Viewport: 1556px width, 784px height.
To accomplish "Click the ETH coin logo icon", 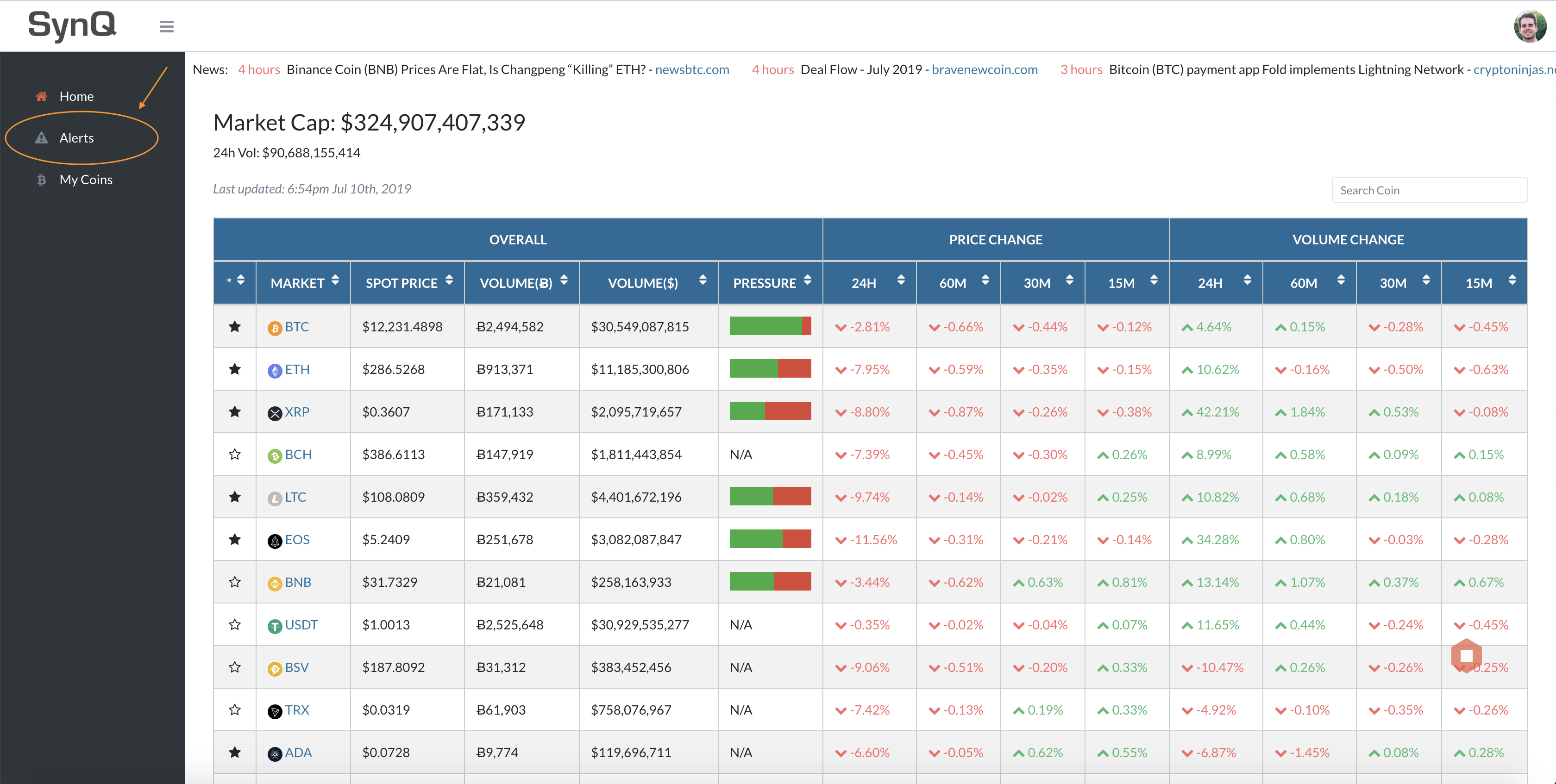I will pos(275,371).
